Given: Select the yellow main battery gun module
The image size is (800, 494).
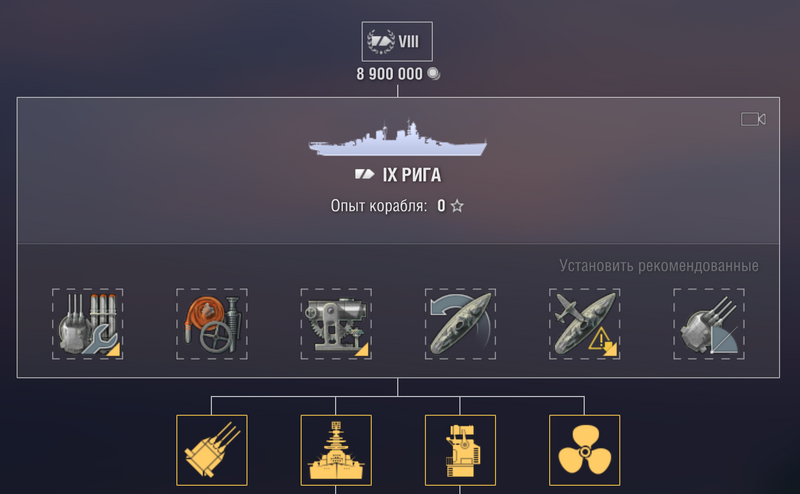Looking at the screenshot, I should (212, 450).
